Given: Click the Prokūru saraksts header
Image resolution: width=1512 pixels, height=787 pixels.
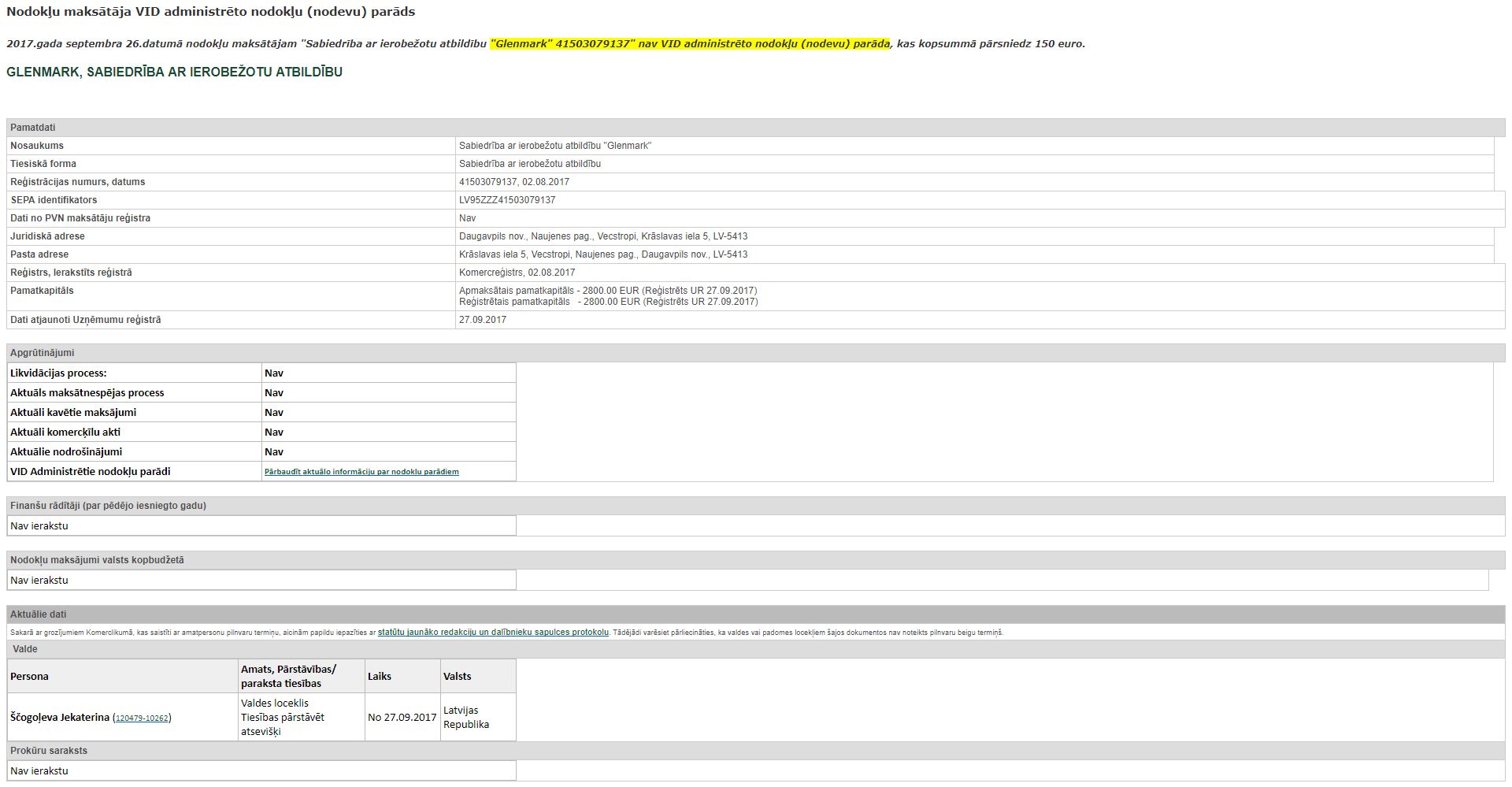Looking at the screenshot, I should tap(49, 751).
